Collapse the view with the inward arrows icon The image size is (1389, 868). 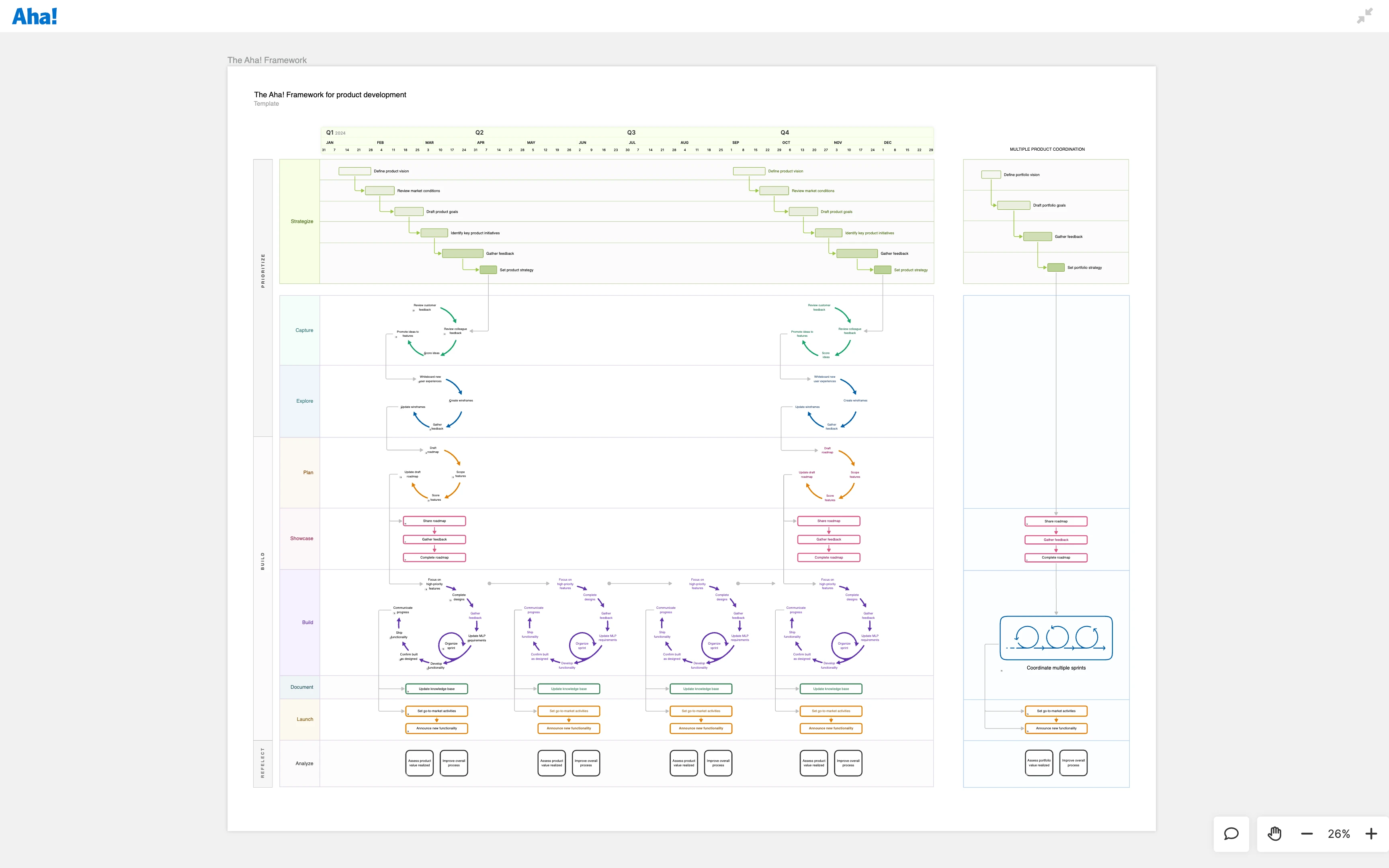click(x=1364, y=15)
